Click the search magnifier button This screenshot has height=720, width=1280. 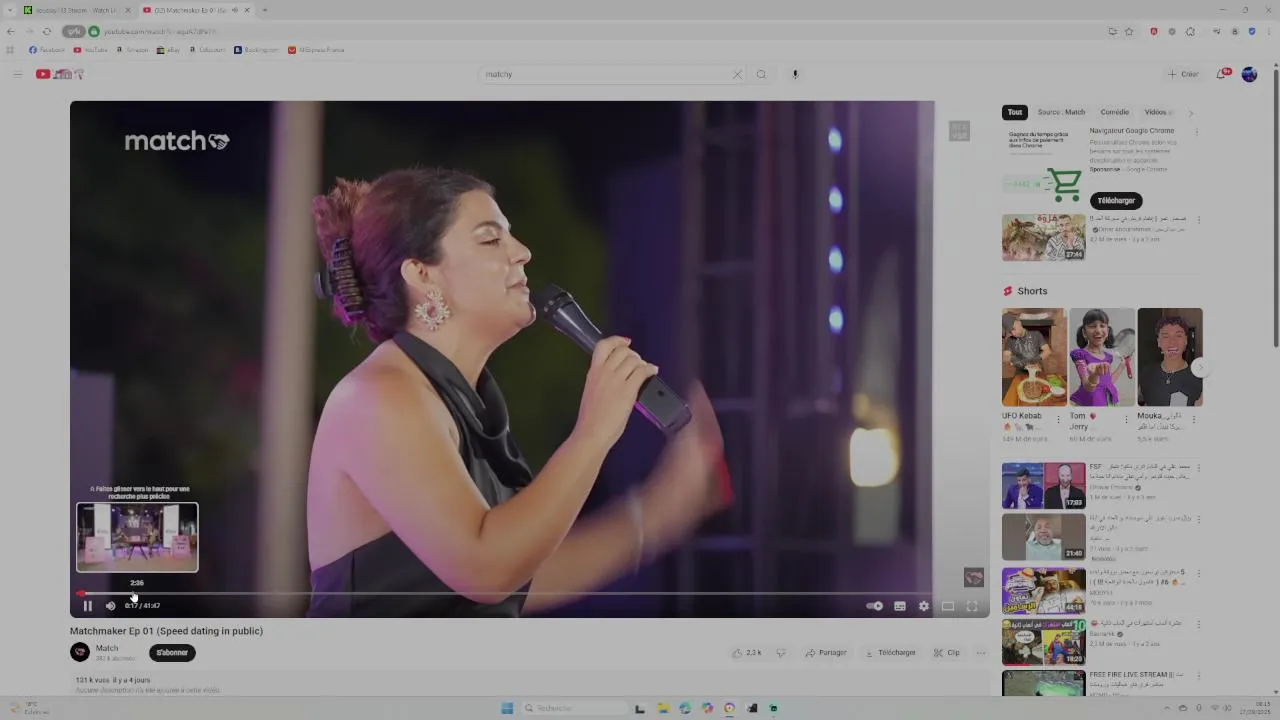(761, 74)
